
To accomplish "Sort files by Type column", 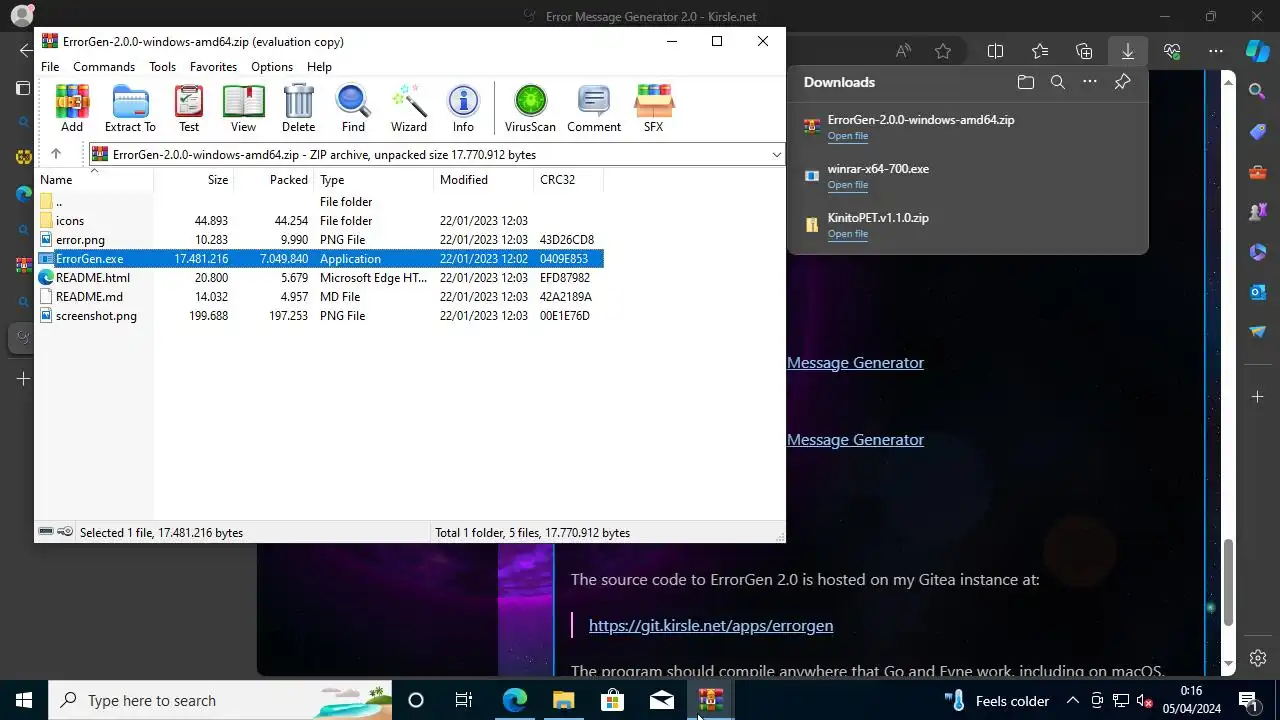I will (374, 180).
